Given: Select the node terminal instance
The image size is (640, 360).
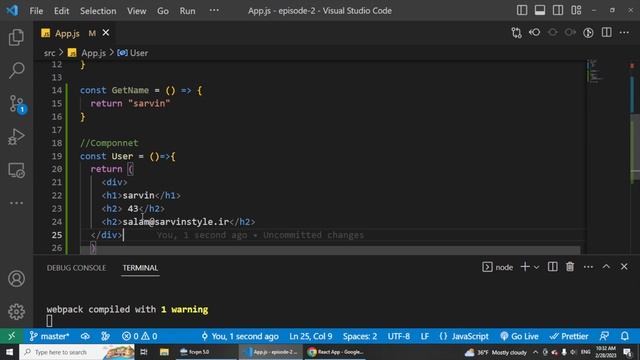Looking at the screenshot, I should click(x=498, y=267).
